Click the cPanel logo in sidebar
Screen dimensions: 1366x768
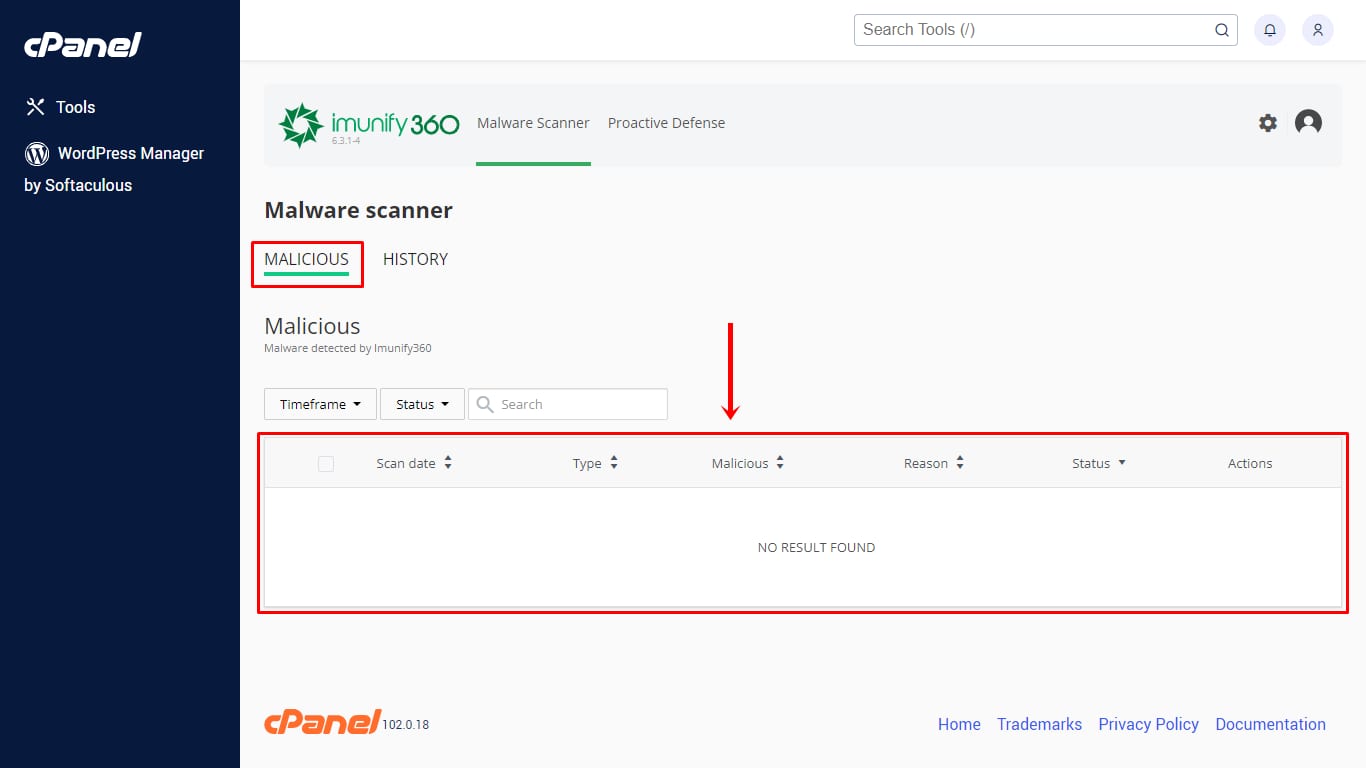(x=83, y=45)
